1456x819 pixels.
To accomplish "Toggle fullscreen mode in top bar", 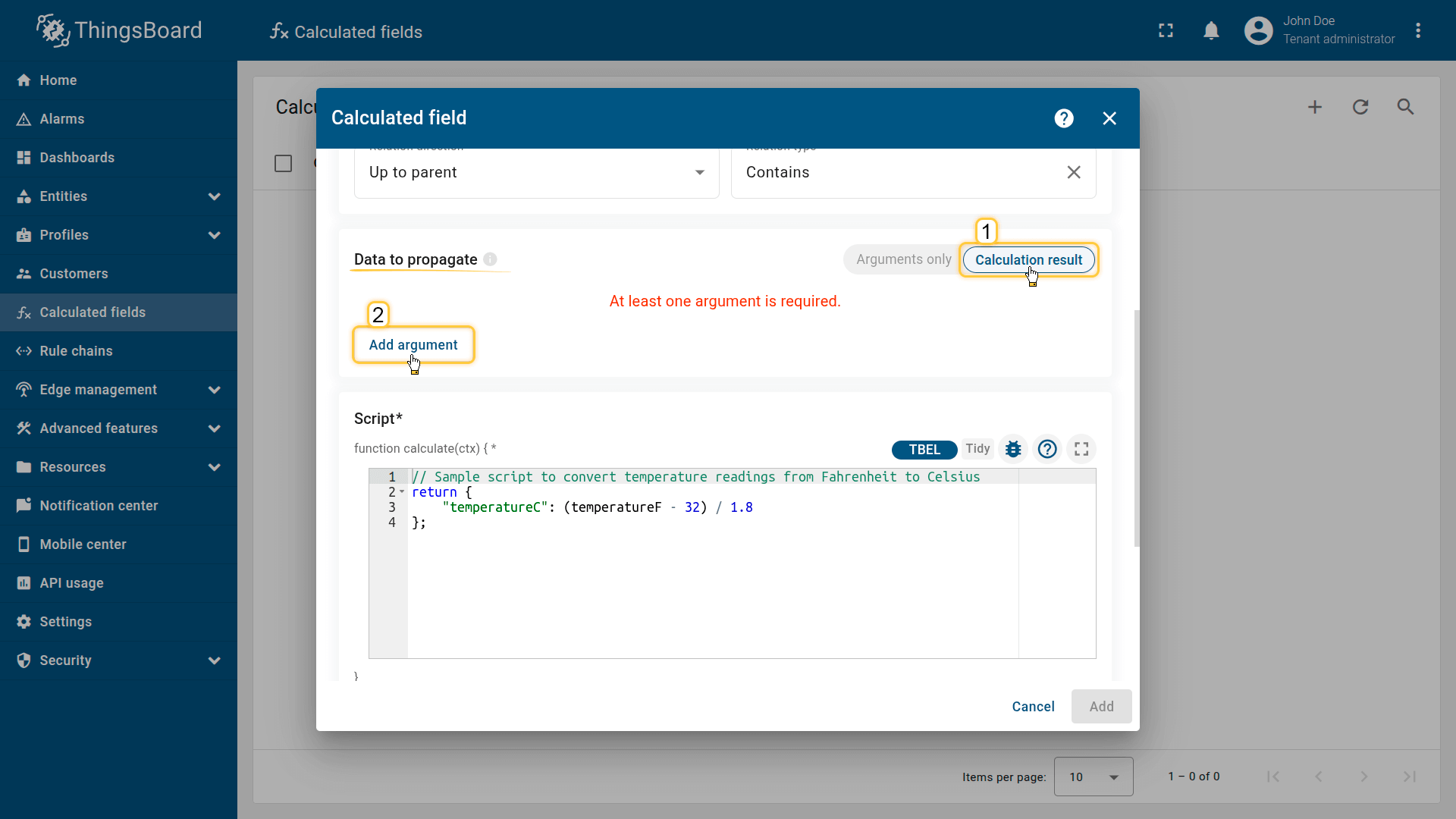I will click(1166, 31).
